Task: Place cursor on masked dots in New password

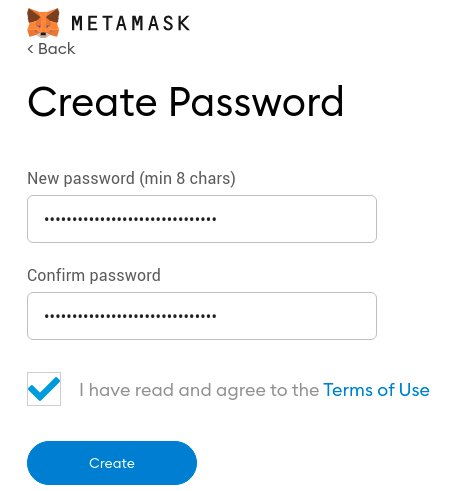Action: (x=131, y=219)
